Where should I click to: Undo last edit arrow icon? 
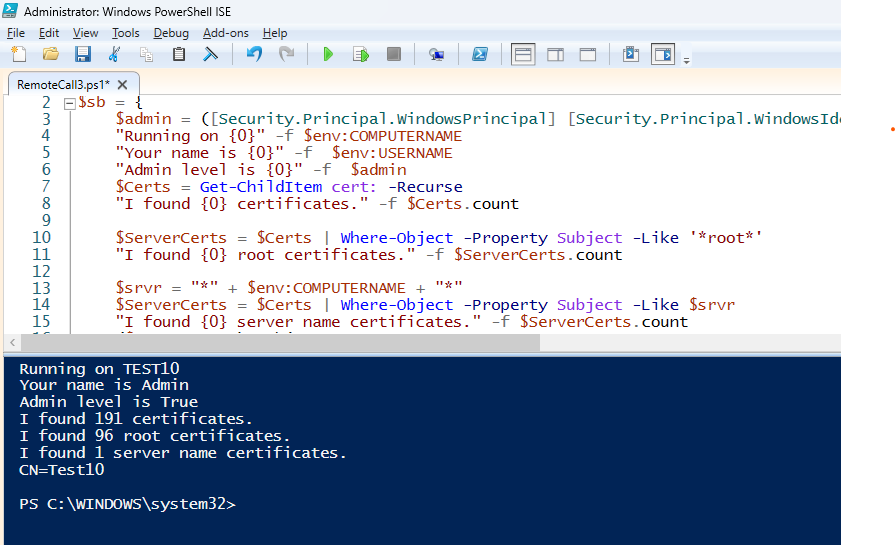click(x=254, y=54)
